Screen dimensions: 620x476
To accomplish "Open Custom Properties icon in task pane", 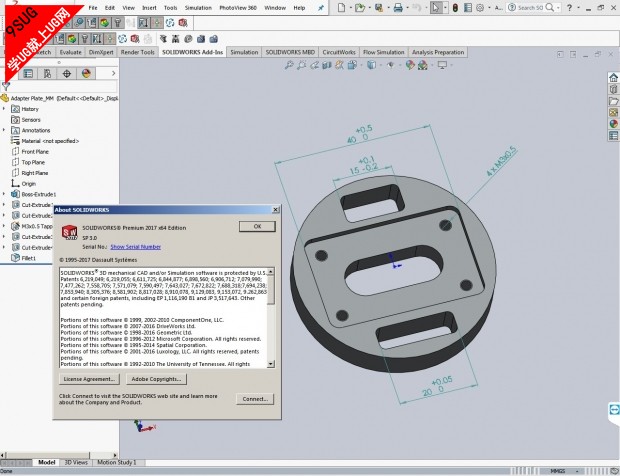I will [613, 136].
